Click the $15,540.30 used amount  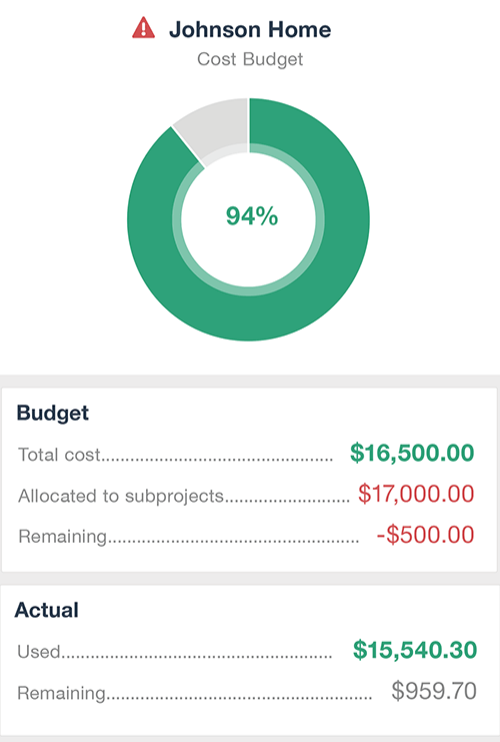click(x=415, y=650)
